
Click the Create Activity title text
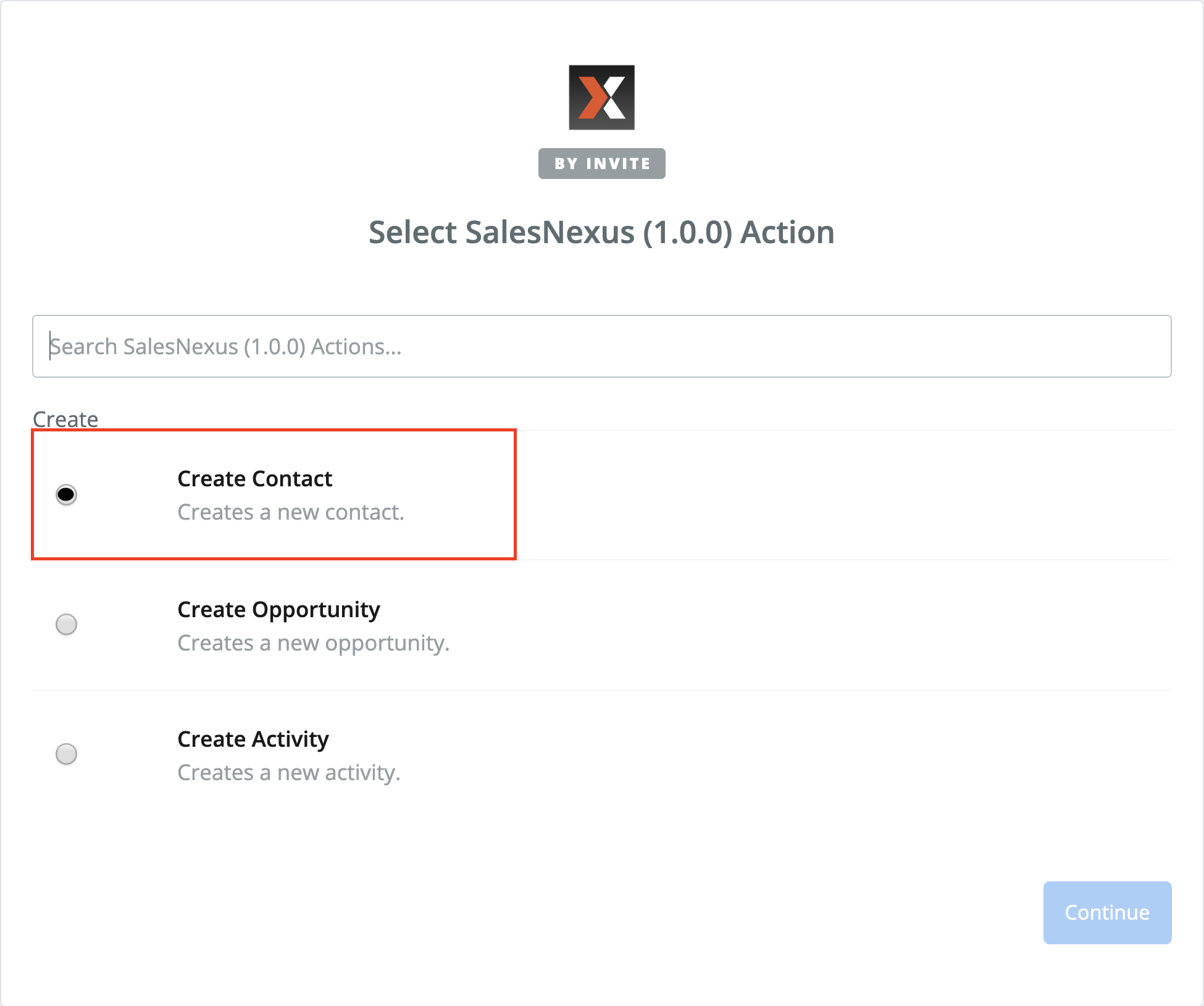click(253, 739)
